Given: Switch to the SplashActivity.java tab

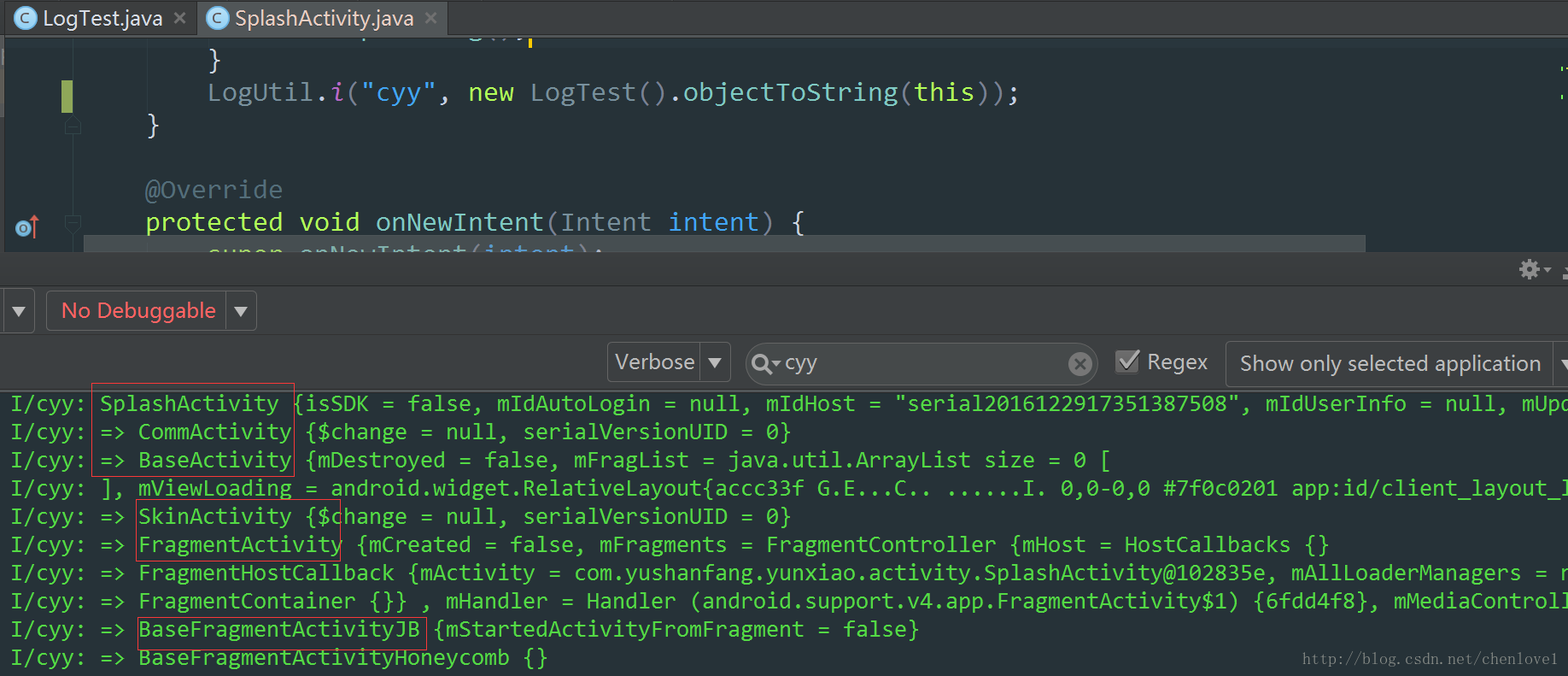Looking at the screenshot, I should tap(324, 18).
